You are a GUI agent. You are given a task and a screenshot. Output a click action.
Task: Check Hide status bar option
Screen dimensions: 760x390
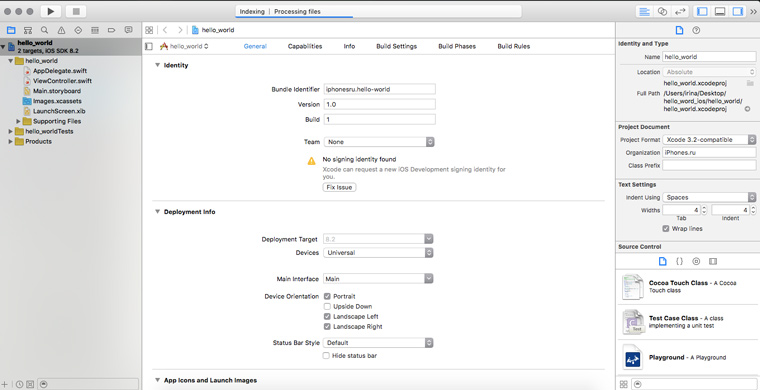pos(326,356)
